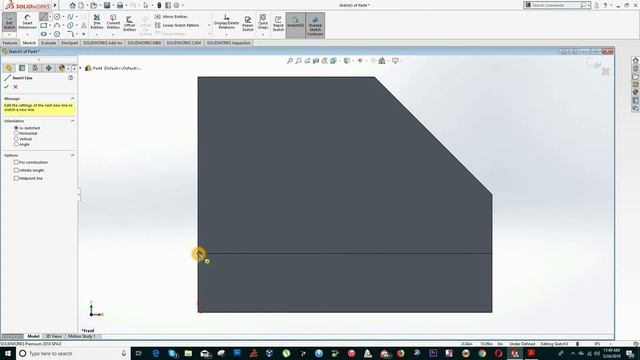Open Insert Line help icon

point(71,78)
